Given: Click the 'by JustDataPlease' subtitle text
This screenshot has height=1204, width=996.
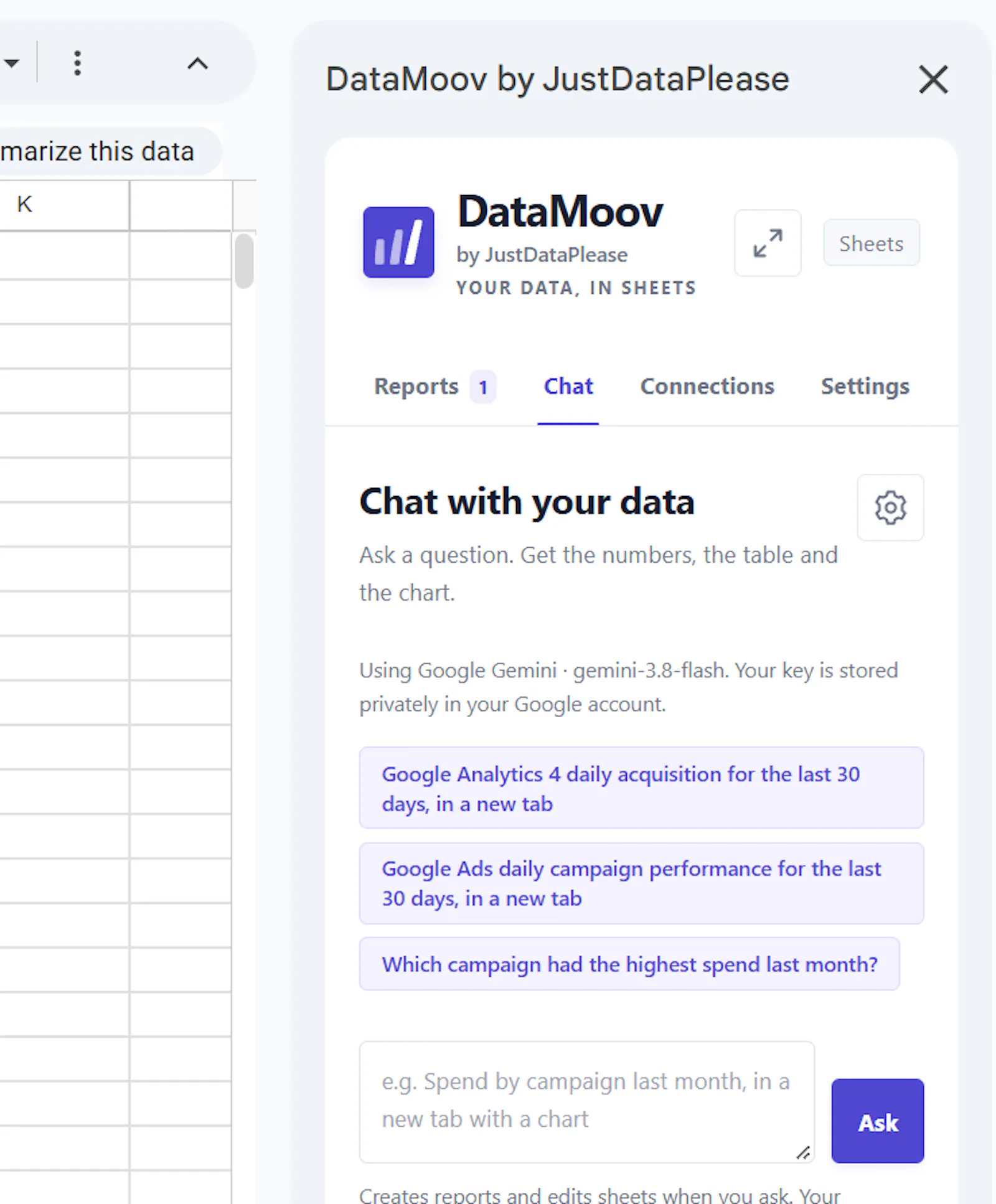Looking at the screenshot, I should pyautogui.click(x=542, y=255).
